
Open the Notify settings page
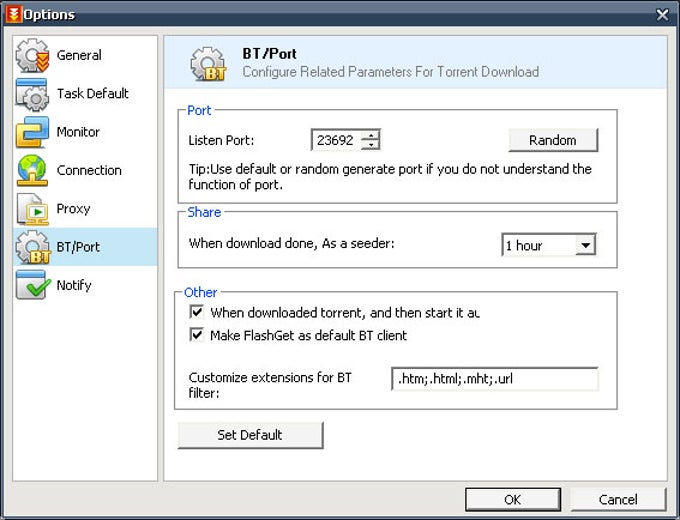(85, 285)
